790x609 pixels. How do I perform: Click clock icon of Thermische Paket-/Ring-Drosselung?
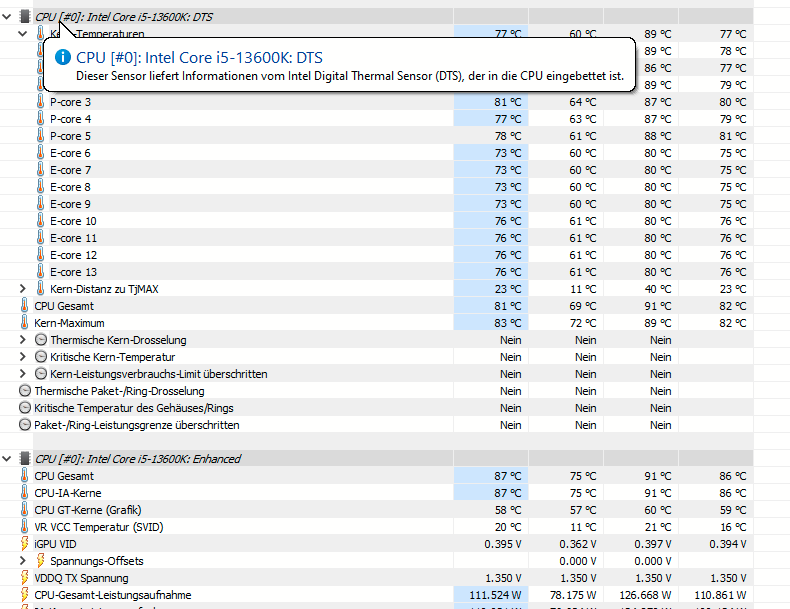coord(25,391)
